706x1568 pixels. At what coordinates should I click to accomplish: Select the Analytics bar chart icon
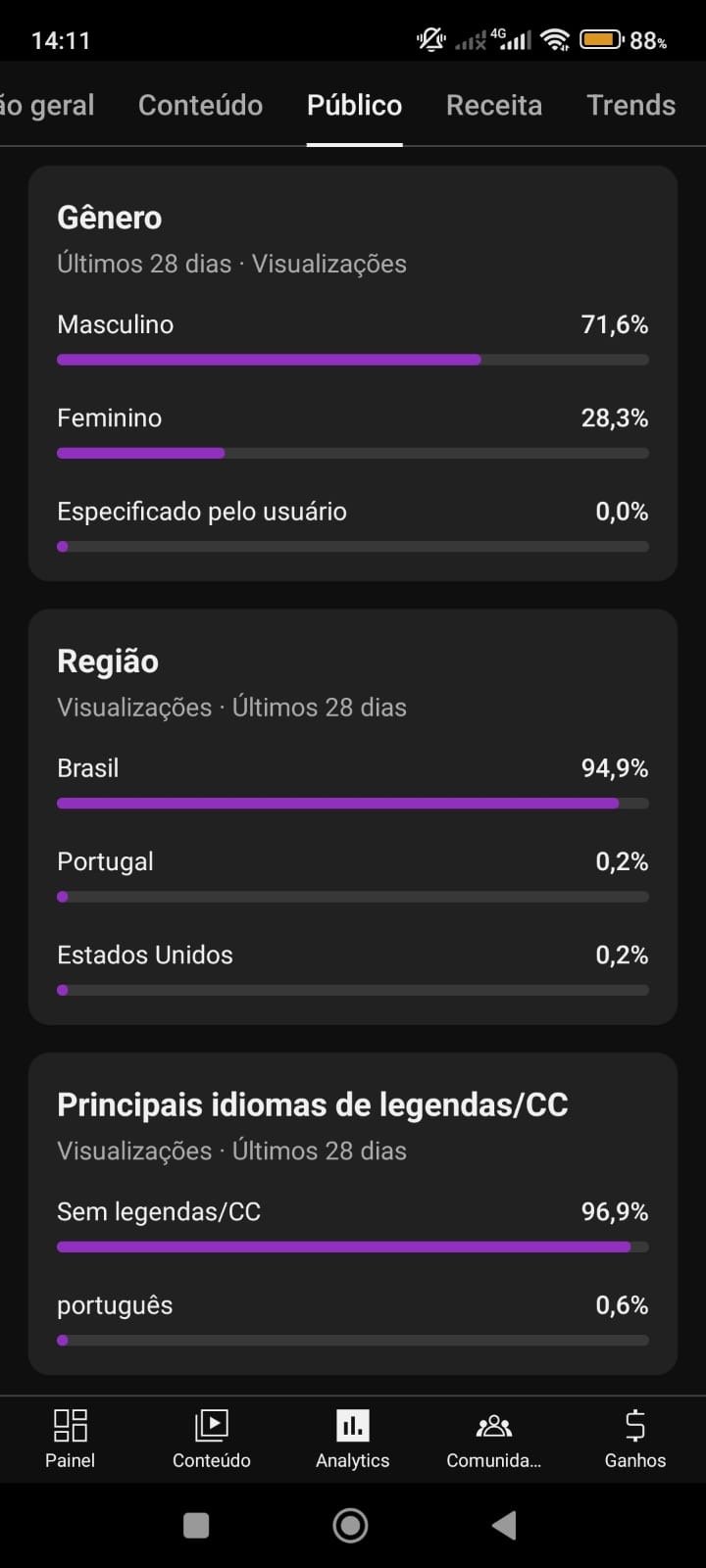click(x=353, y=1426)
